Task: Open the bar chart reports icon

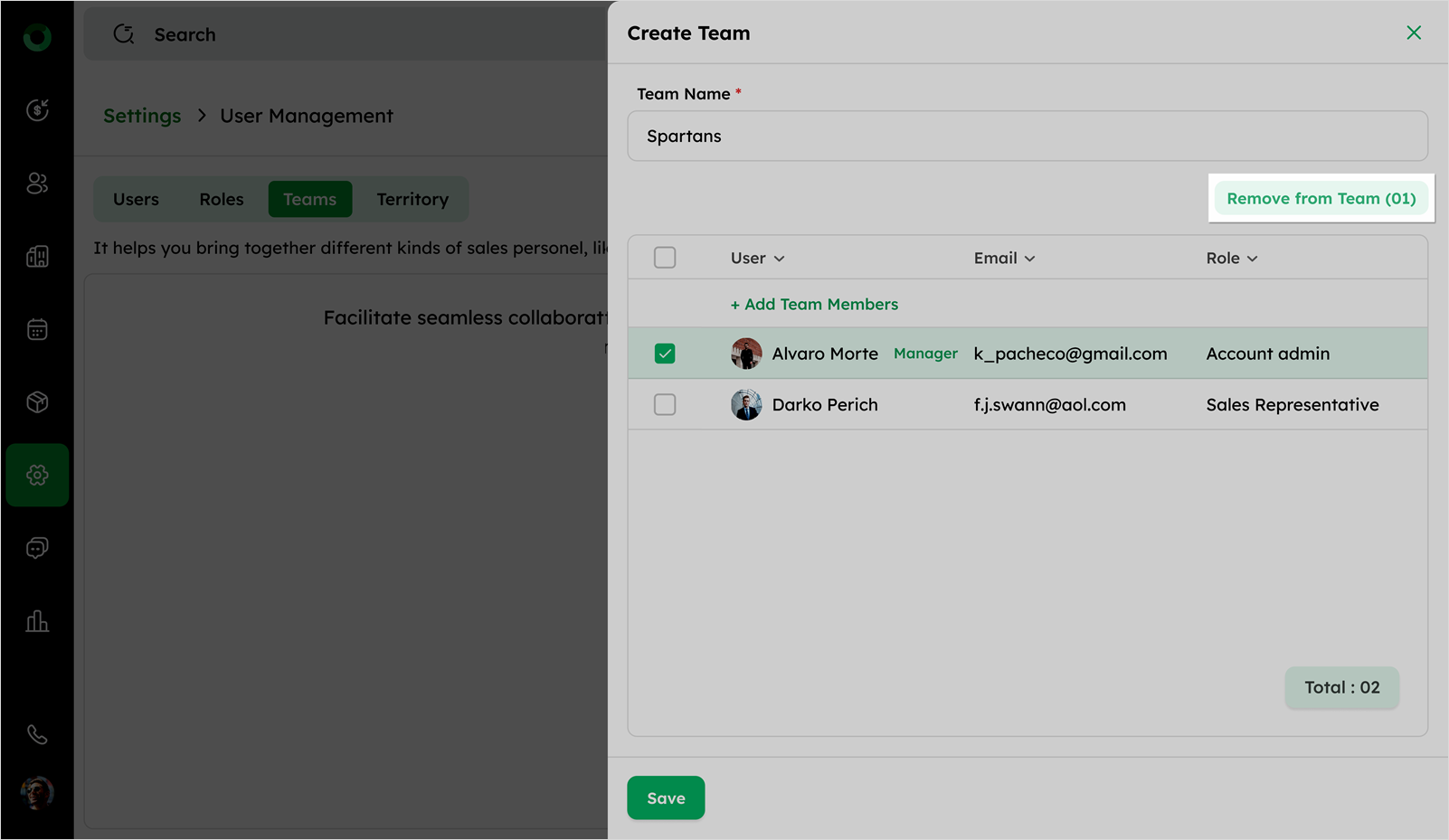Action: pos(37,621)
